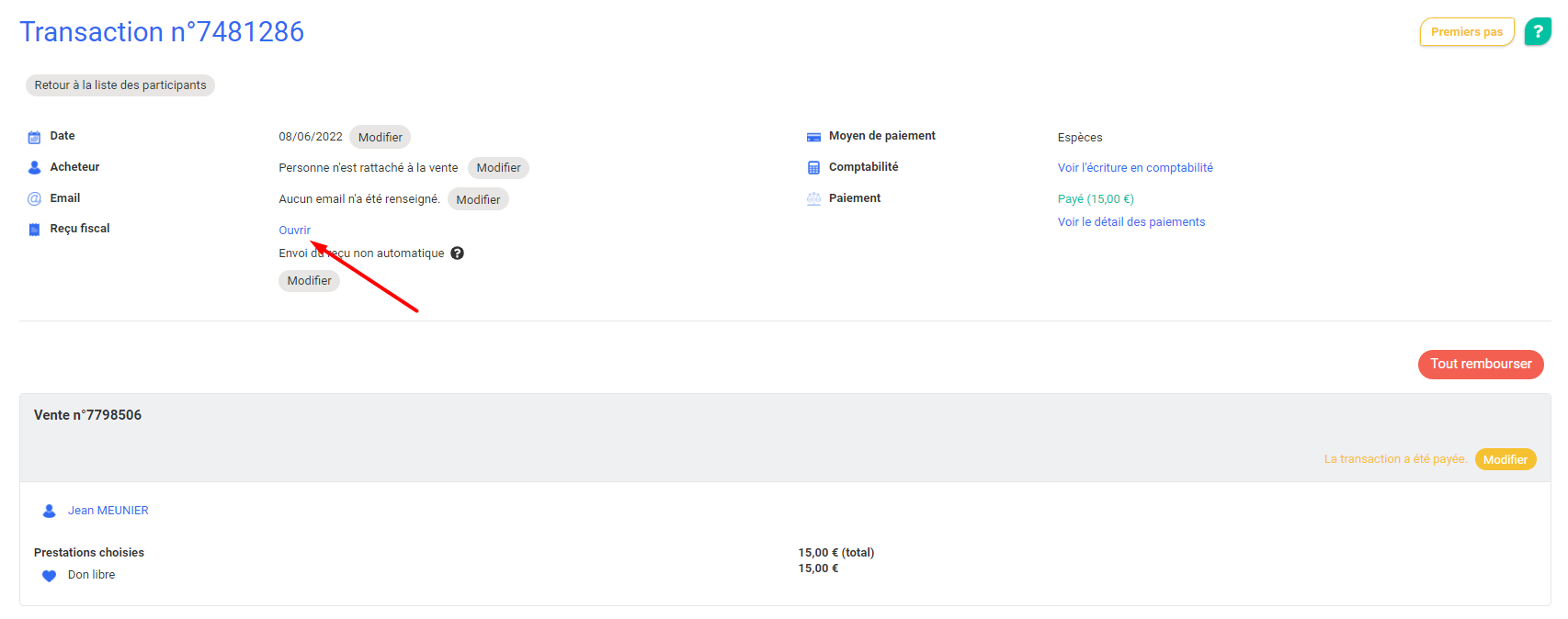The width and height of the screenshot is (1568, 619).
Task: Click the Transaction n°7481286 title
Action: 162,32
